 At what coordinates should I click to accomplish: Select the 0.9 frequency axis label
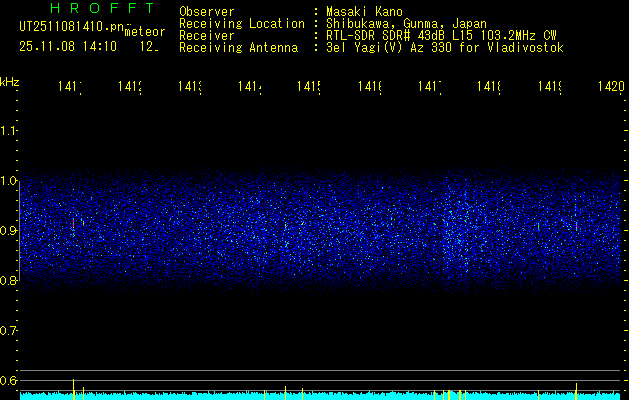(8, 231)
